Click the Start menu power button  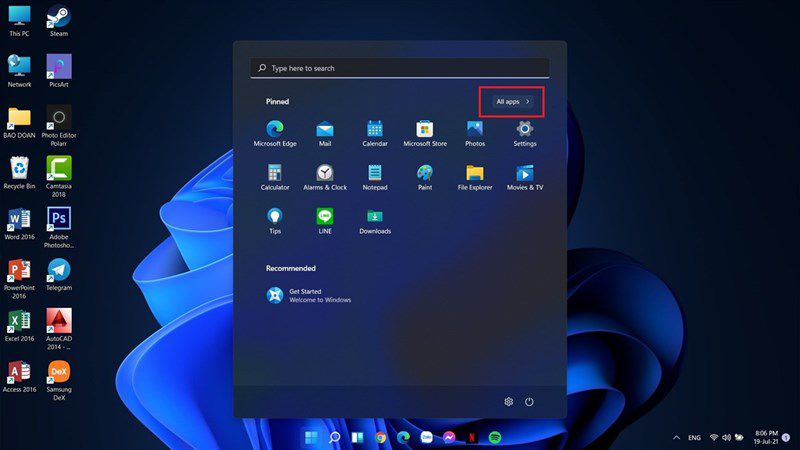529,402
